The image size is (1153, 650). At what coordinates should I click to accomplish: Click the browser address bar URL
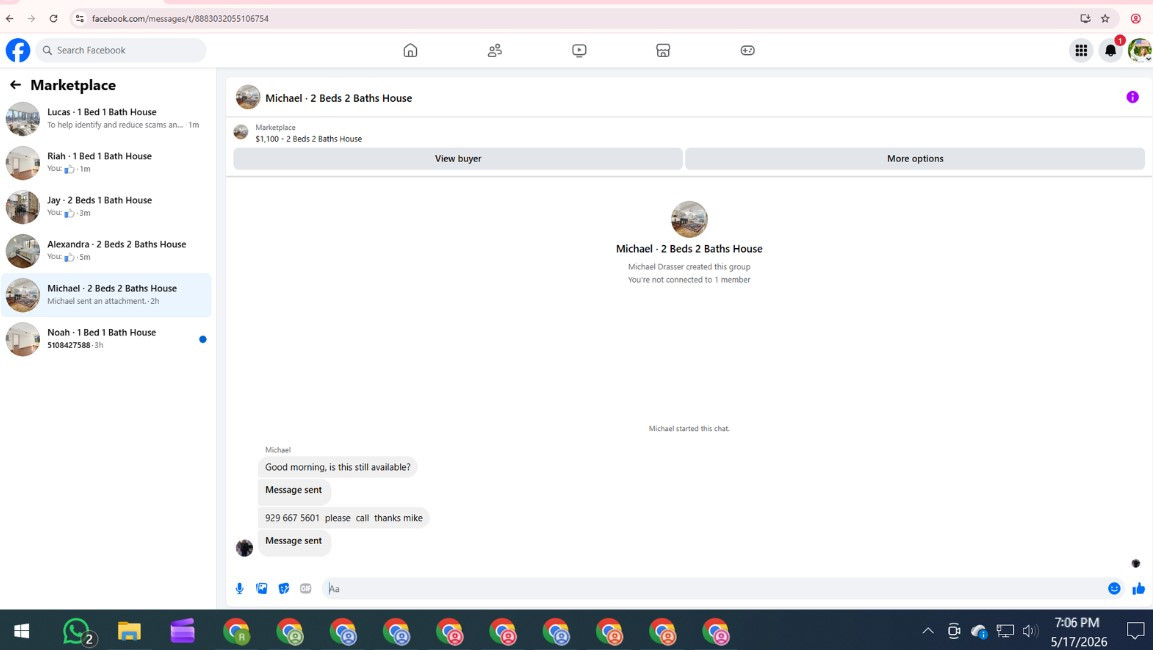(x=180, y=18)
